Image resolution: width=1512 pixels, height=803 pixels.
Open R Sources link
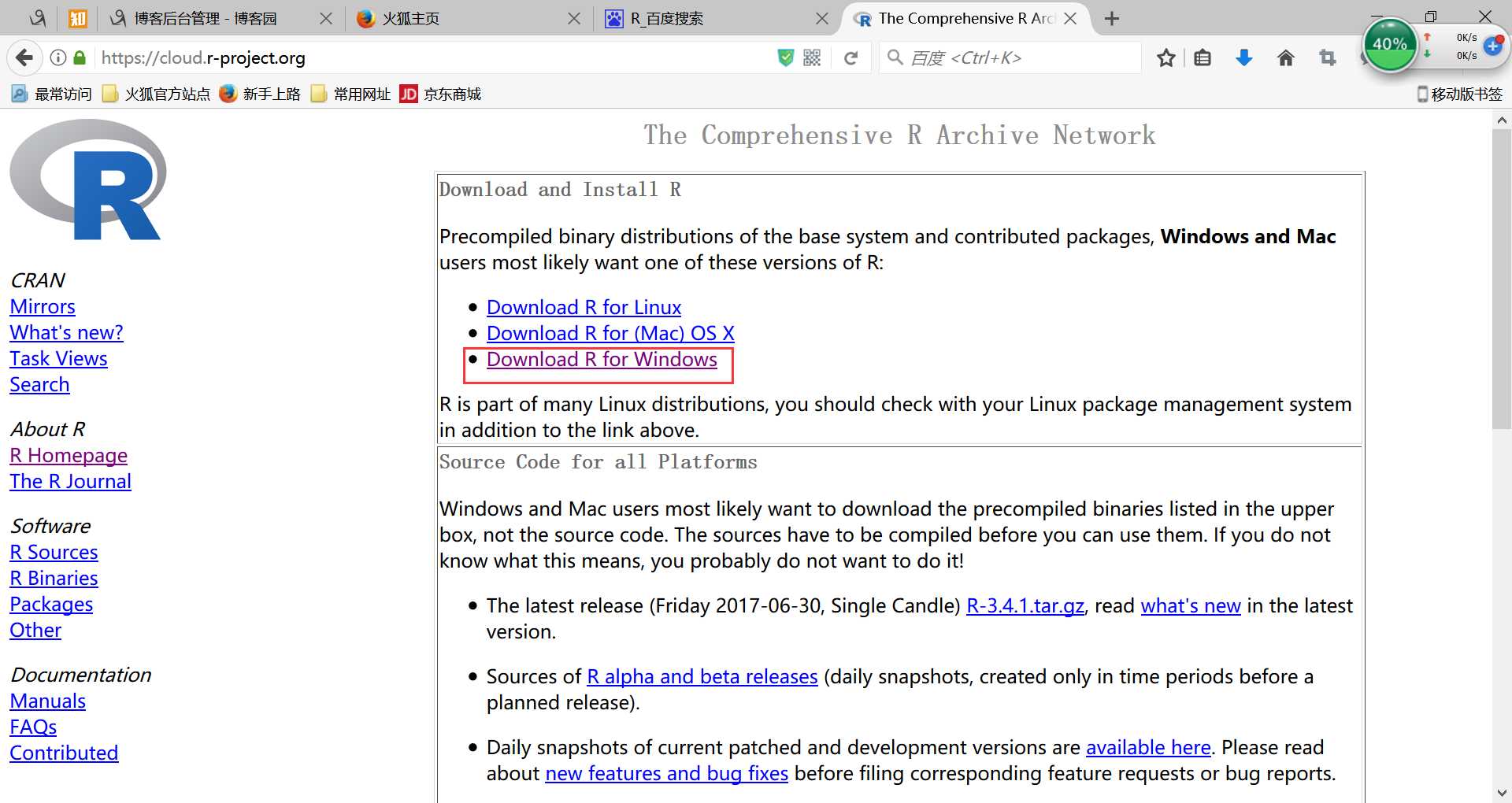tap(54, 552)
